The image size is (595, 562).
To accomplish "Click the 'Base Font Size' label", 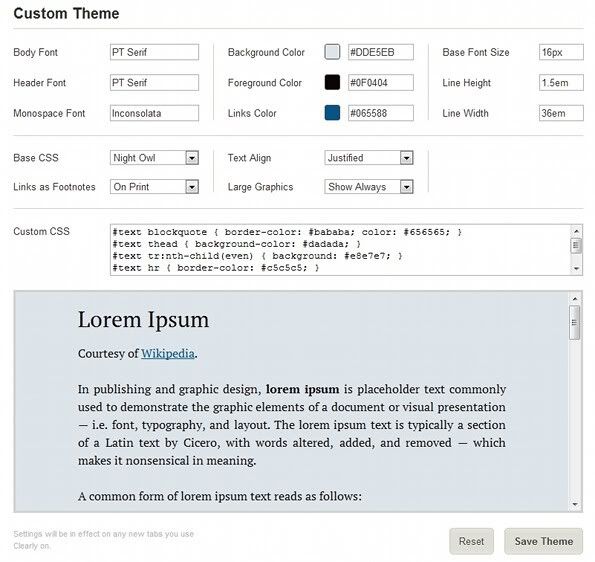I will click(476, 52).
